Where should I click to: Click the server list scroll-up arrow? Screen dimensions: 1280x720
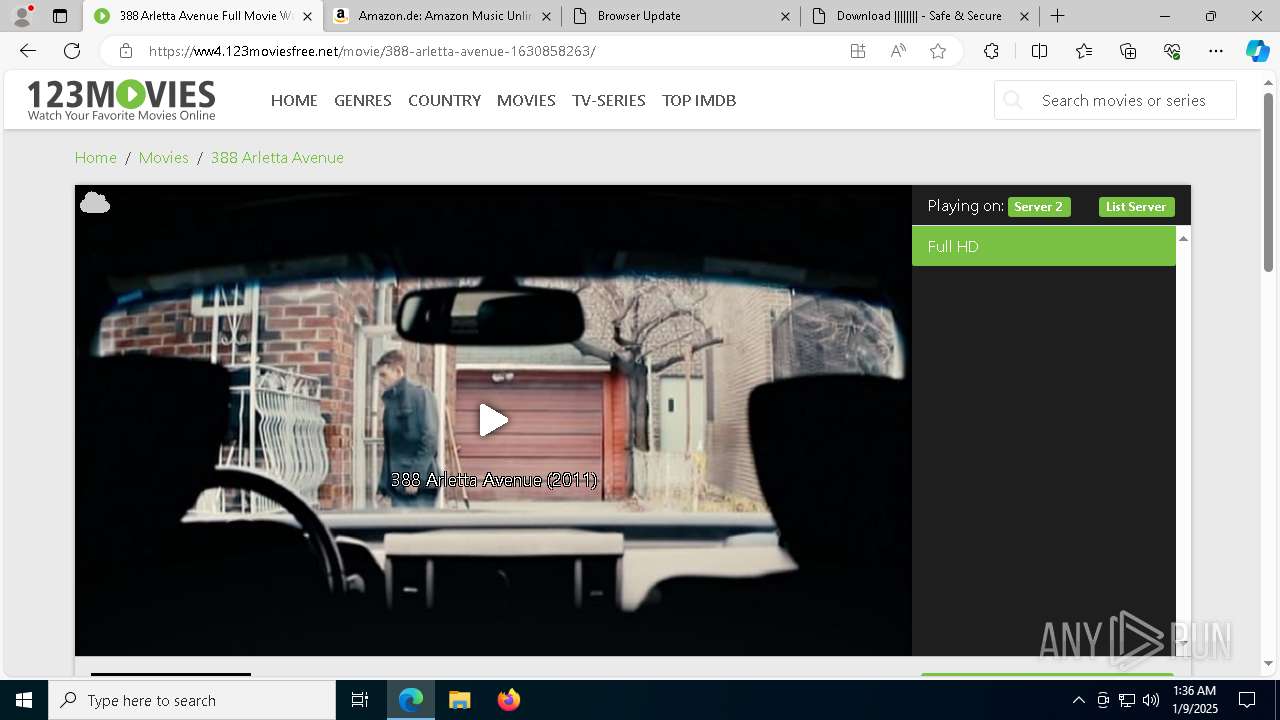pyautogui.click(x=1183, y=238)
